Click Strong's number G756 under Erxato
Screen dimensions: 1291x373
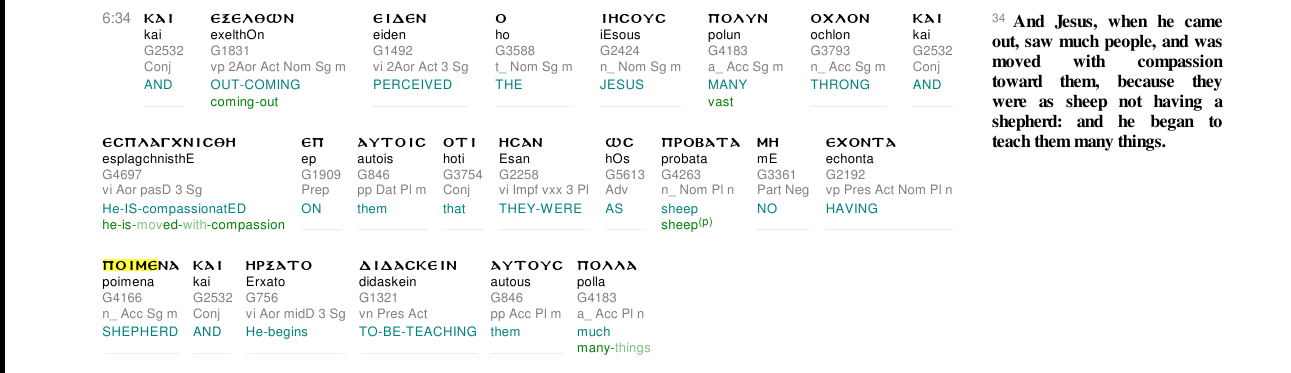tap(262, 298)
